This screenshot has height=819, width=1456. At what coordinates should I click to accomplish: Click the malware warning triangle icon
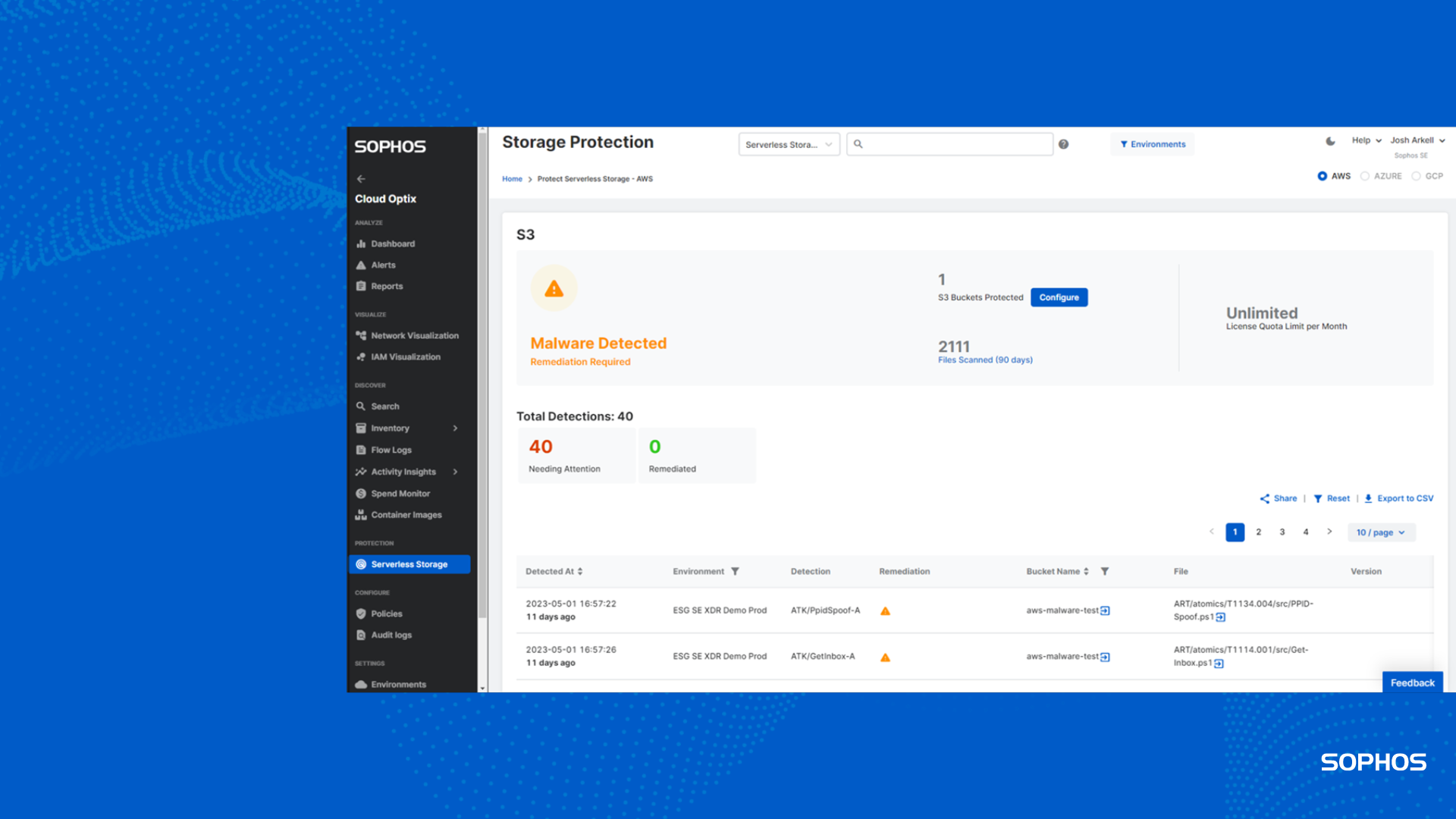[554, 289]
